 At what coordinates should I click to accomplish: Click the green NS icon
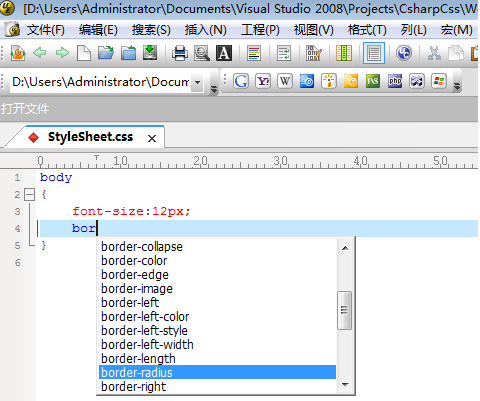coord(373,81)
